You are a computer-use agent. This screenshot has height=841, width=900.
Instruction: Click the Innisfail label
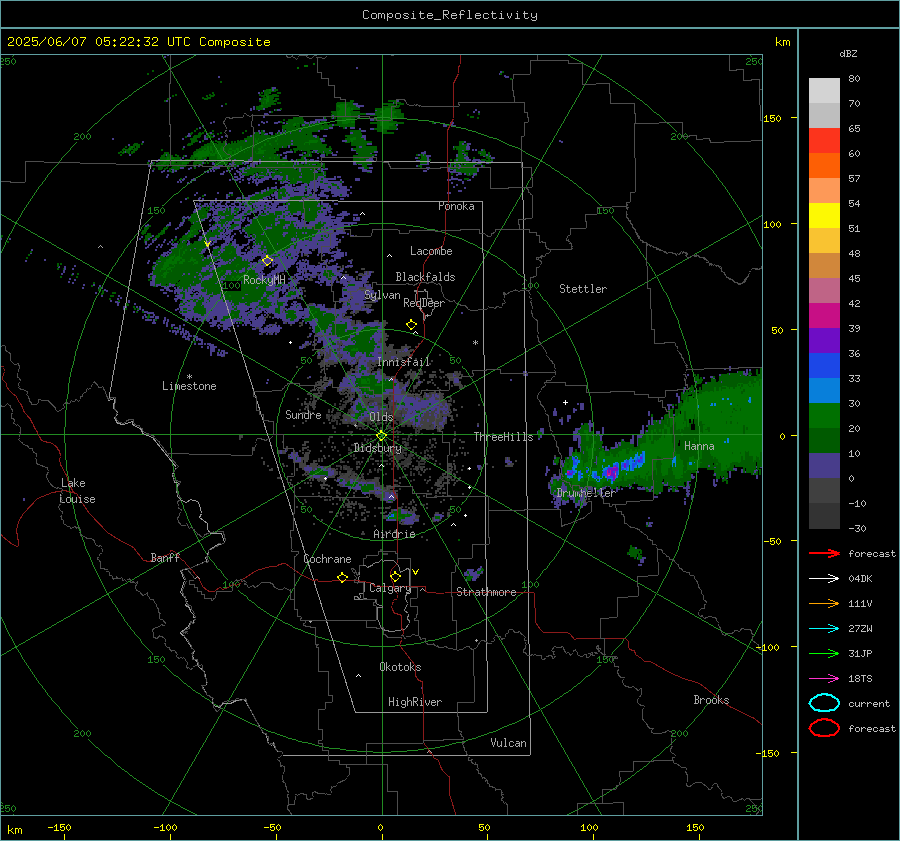coord(404,362)
